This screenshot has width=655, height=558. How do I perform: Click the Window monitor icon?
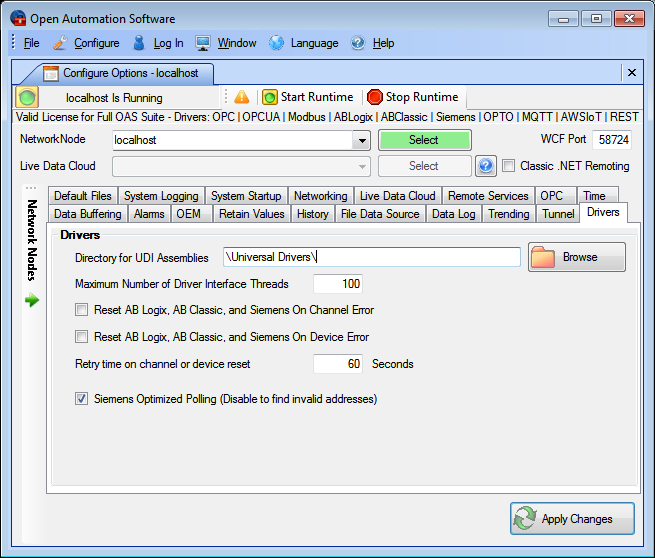(203, 43)
